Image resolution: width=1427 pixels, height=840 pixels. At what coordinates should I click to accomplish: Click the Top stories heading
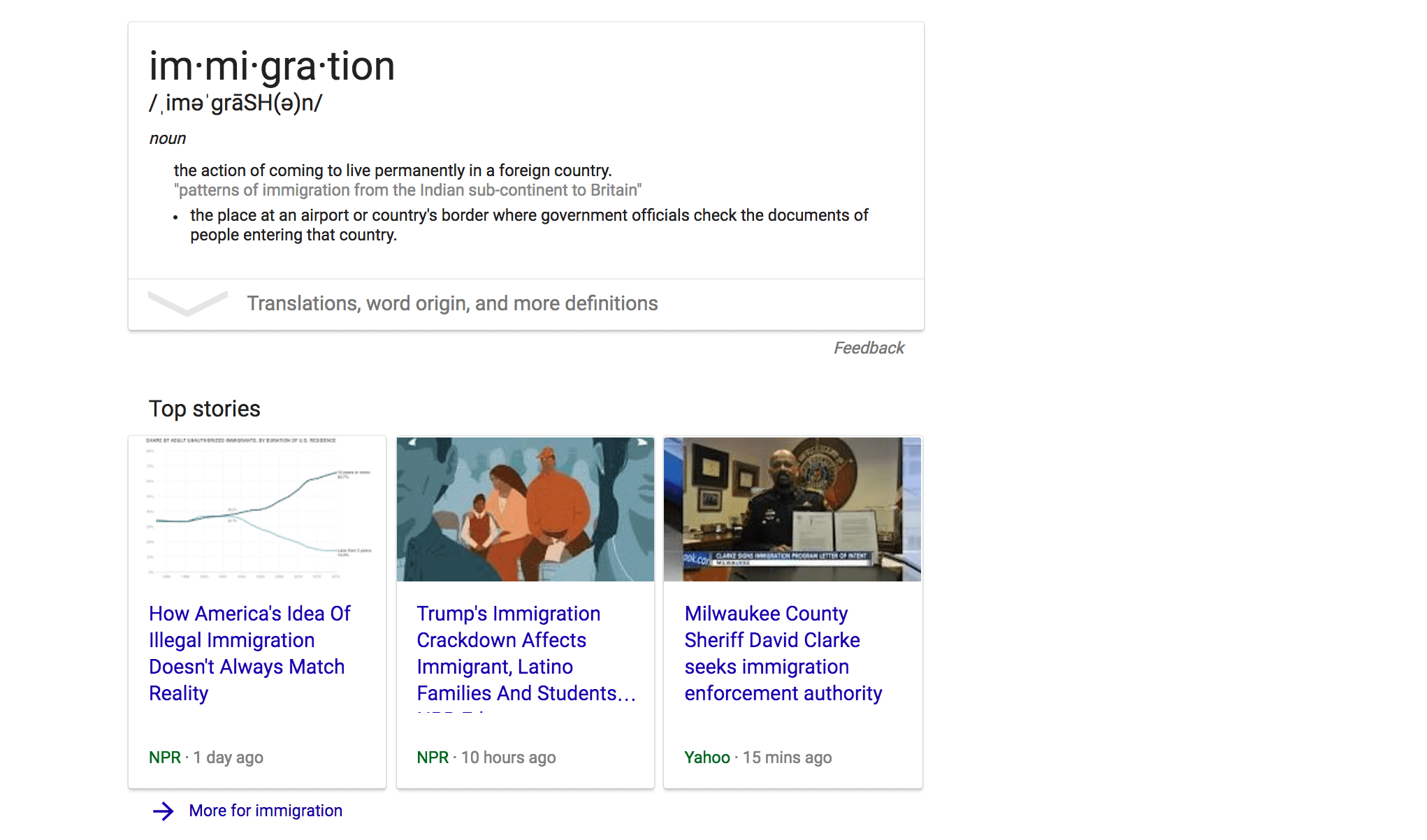(x=205, y=409)
